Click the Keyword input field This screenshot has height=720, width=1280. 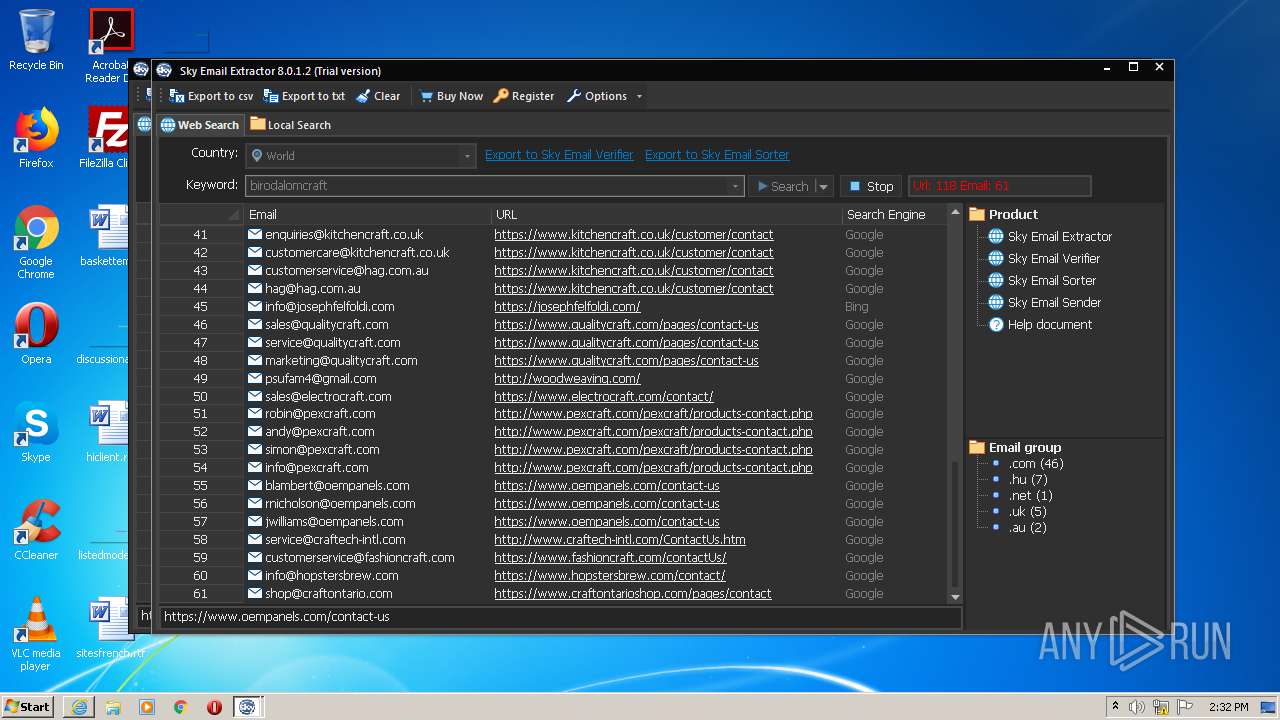[487, 186]
